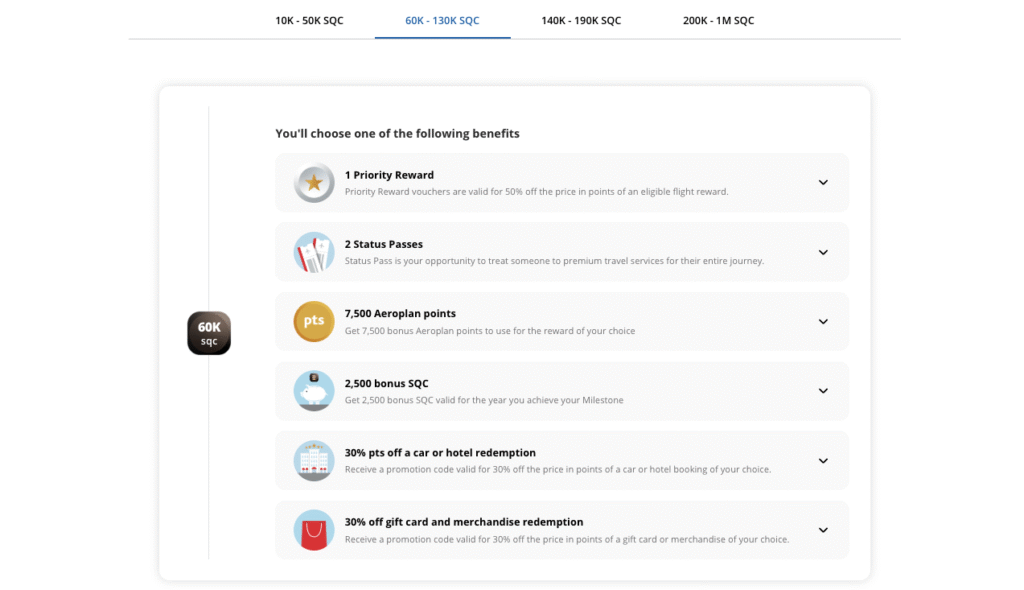Expand the 2 Status Passes chevron

point(823,252)
